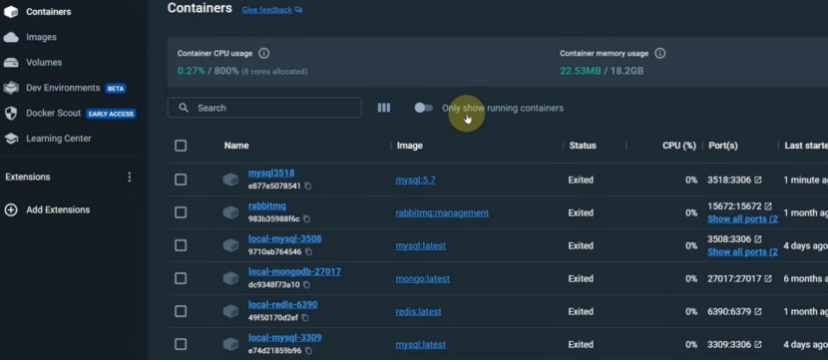Open port 3518:3306 external link icon
Viewport: 828px width, 362px height.
758,180
